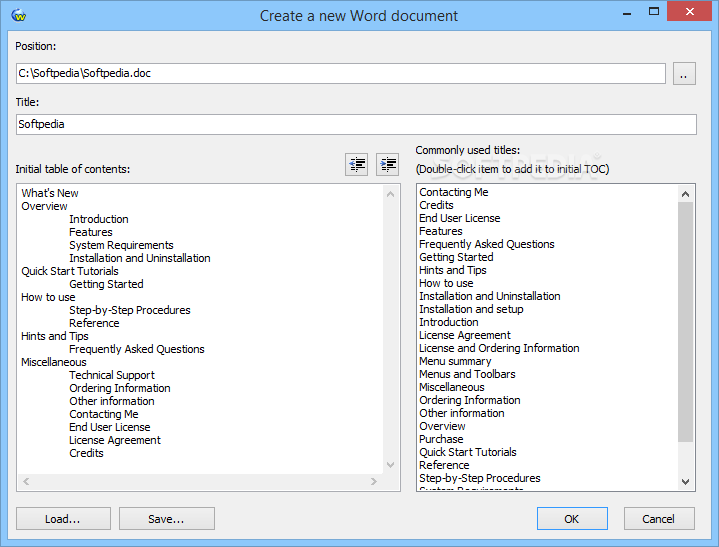Image resolution: width=719 pixels, height=547 pixels.
Task: Select "Ordering Information" in initial TOC
Action: (120, 388)
